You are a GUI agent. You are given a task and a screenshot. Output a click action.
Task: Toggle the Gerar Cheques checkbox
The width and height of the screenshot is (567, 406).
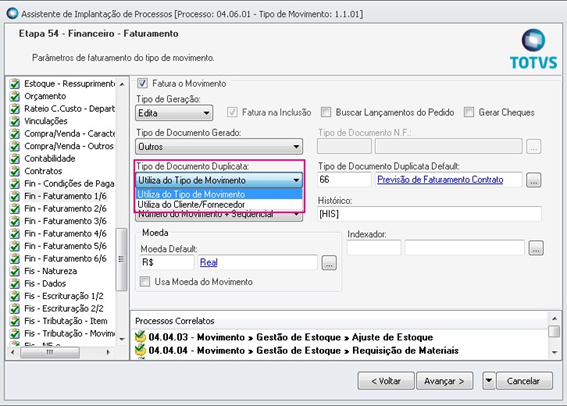click(x=469, y=112)
